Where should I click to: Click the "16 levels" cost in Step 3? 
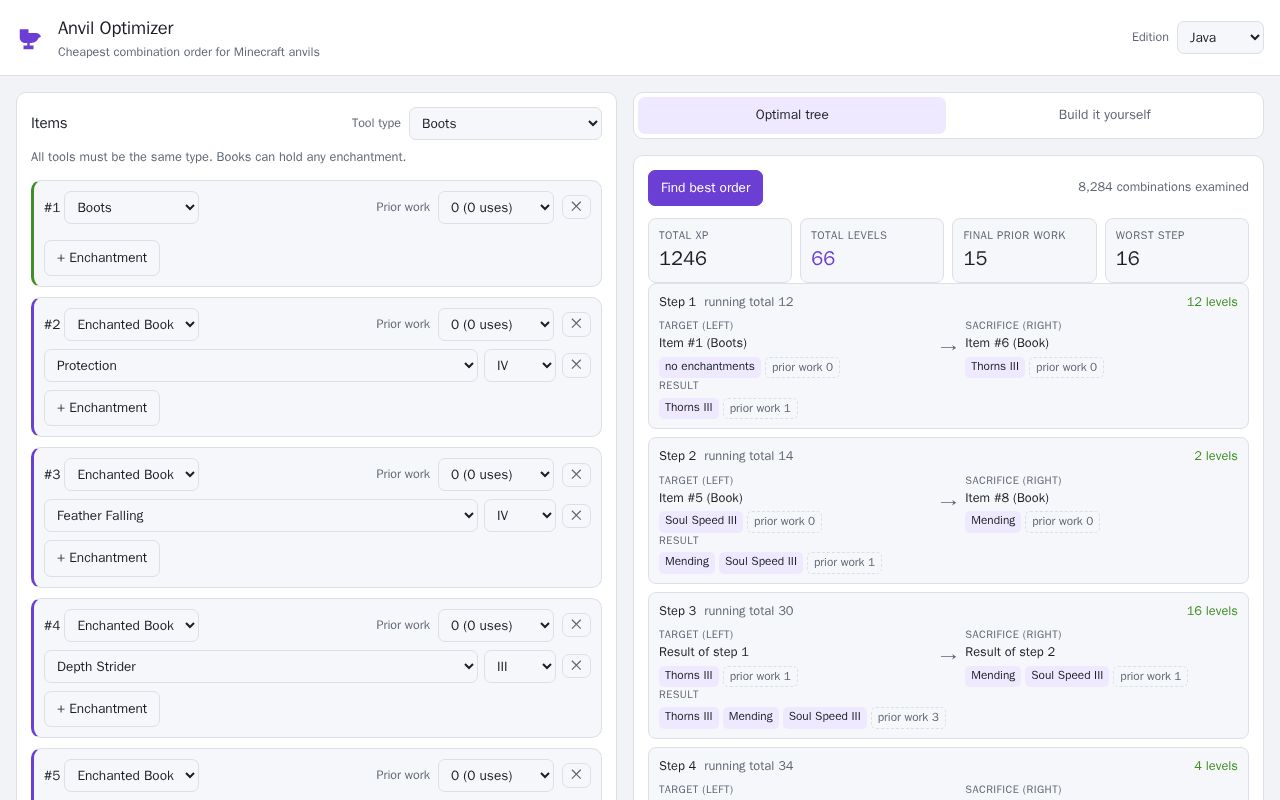1212,611
